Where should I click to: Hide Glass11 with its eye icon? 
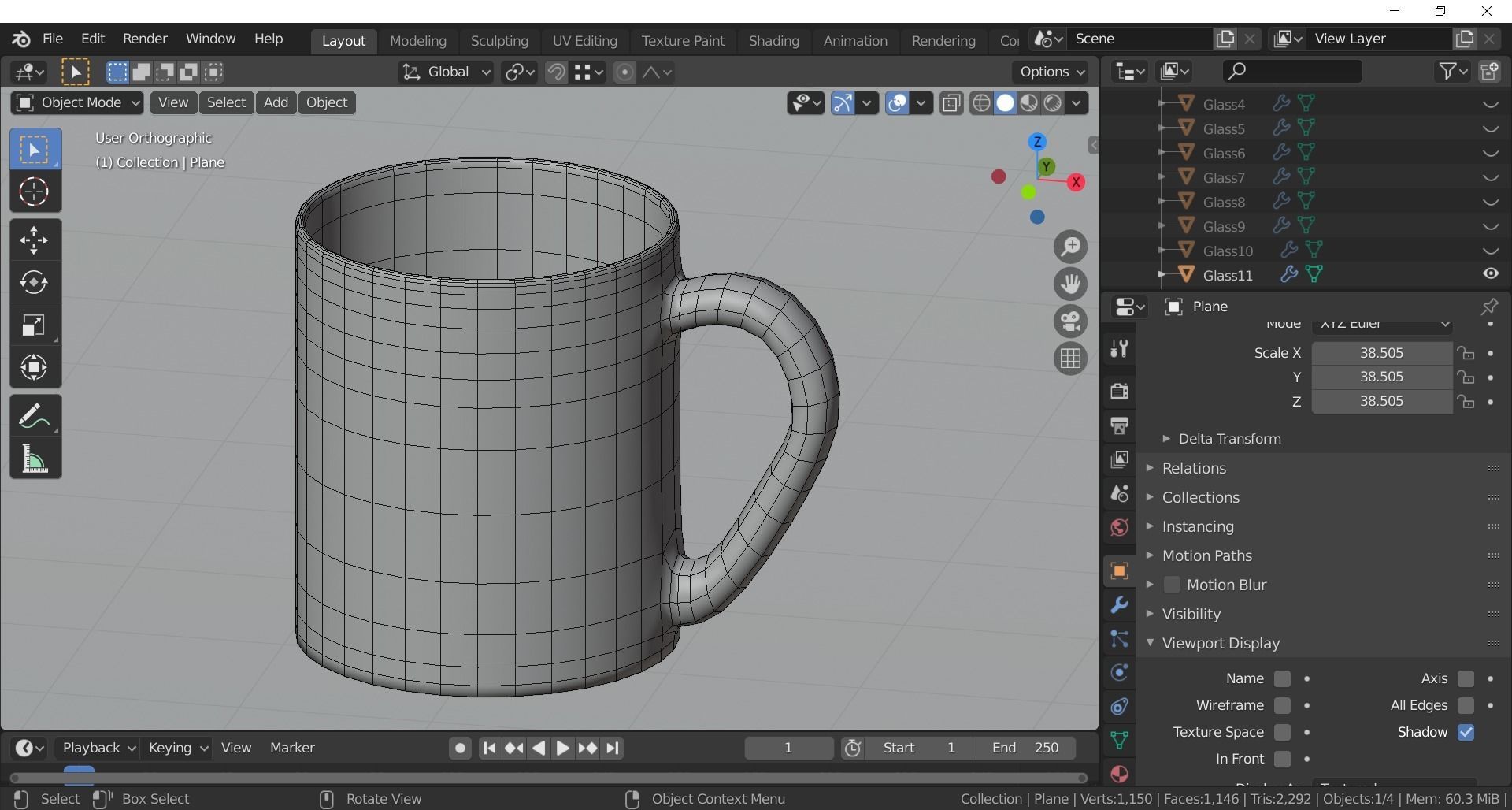coord(1490,274)
